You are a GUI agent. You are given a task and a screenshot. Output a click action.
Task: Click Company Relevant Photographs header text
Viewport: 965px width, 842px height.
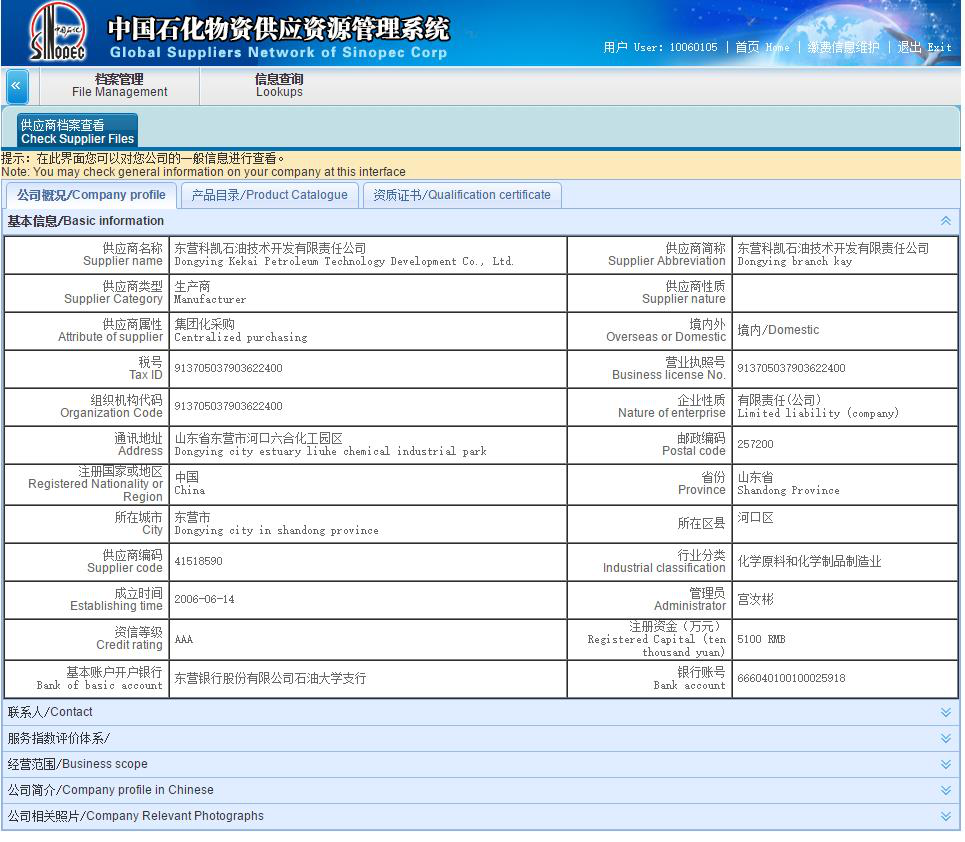point(135,816)
